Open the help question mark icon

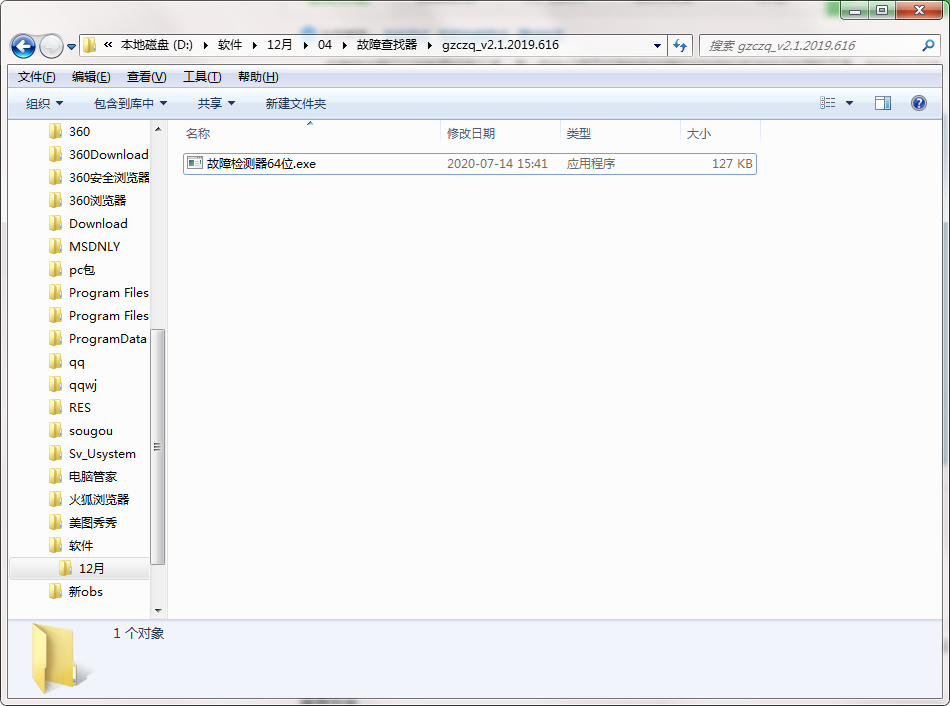[x=918, y=103]
